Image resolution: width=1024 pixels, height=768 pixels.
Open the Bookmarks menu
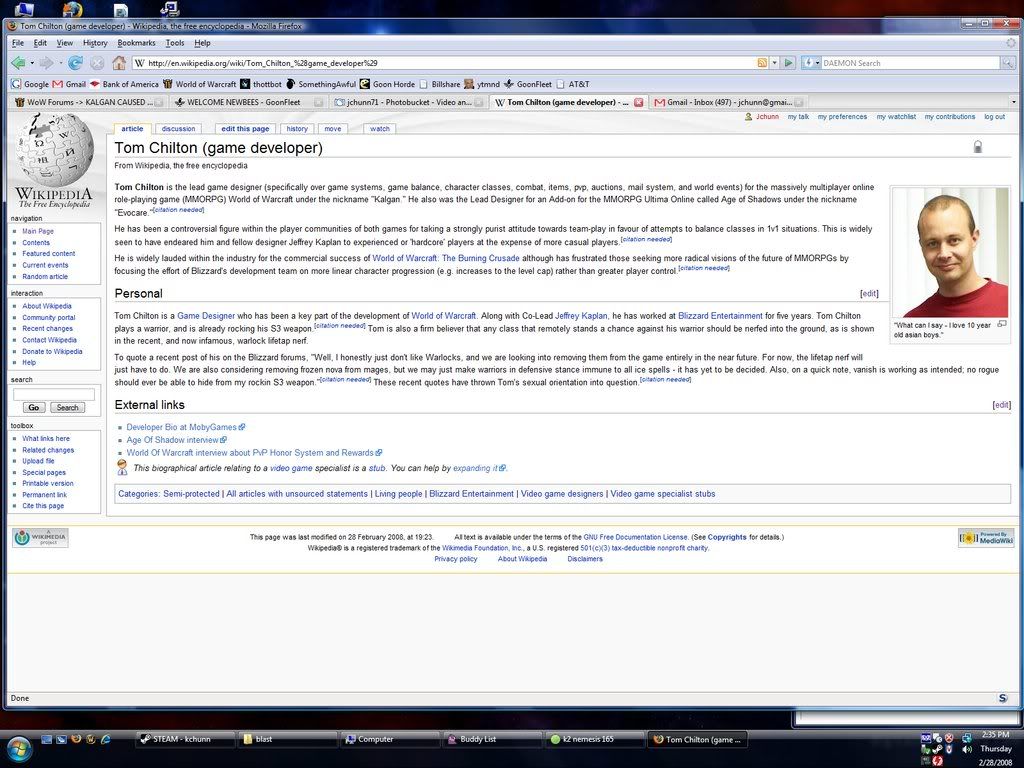point(136,43)
